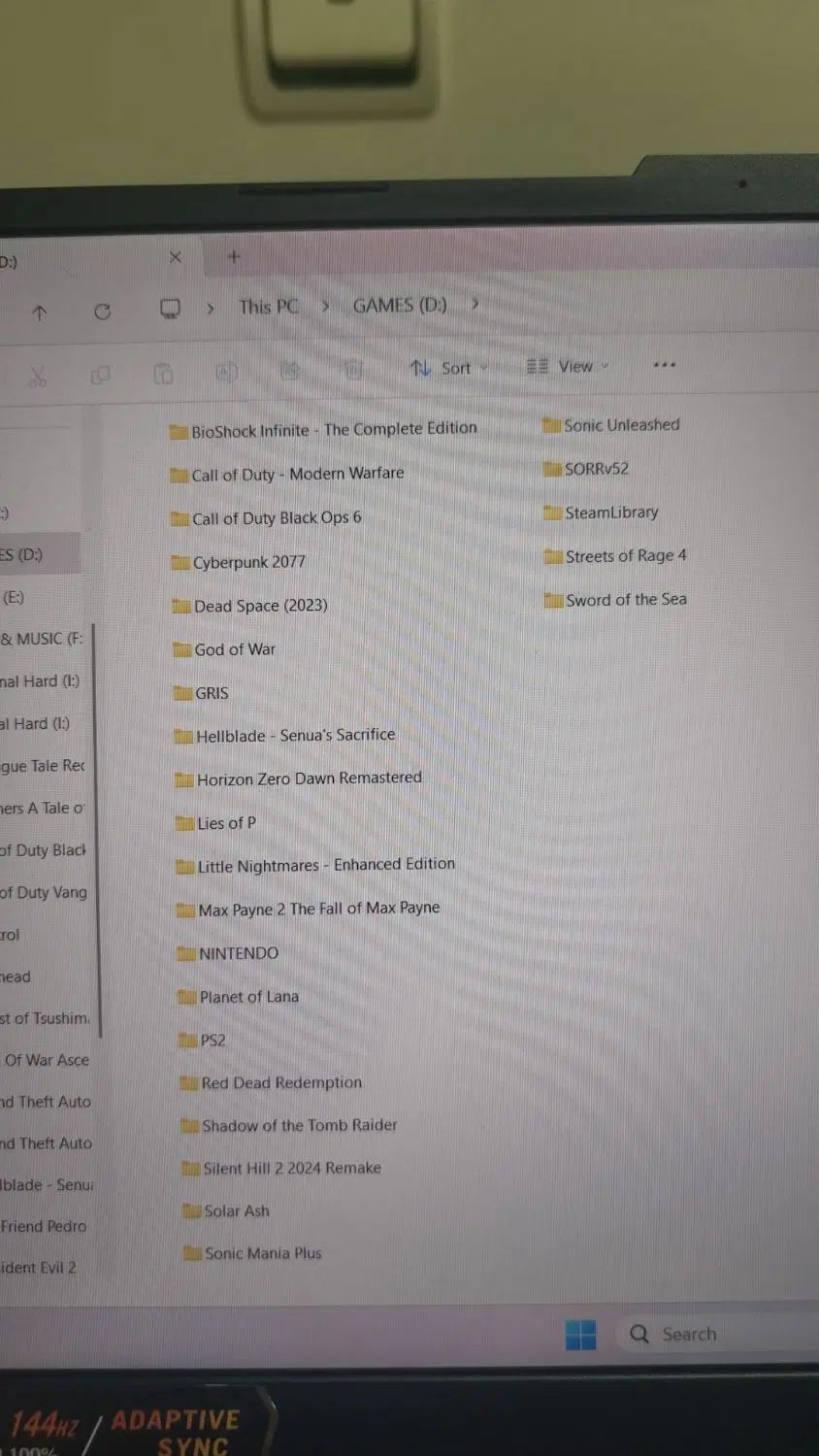The width and height of the screenshot is (819, 1456).
Task: Select st of Tsushima item in sidebar
Action: pos(45,1018)
